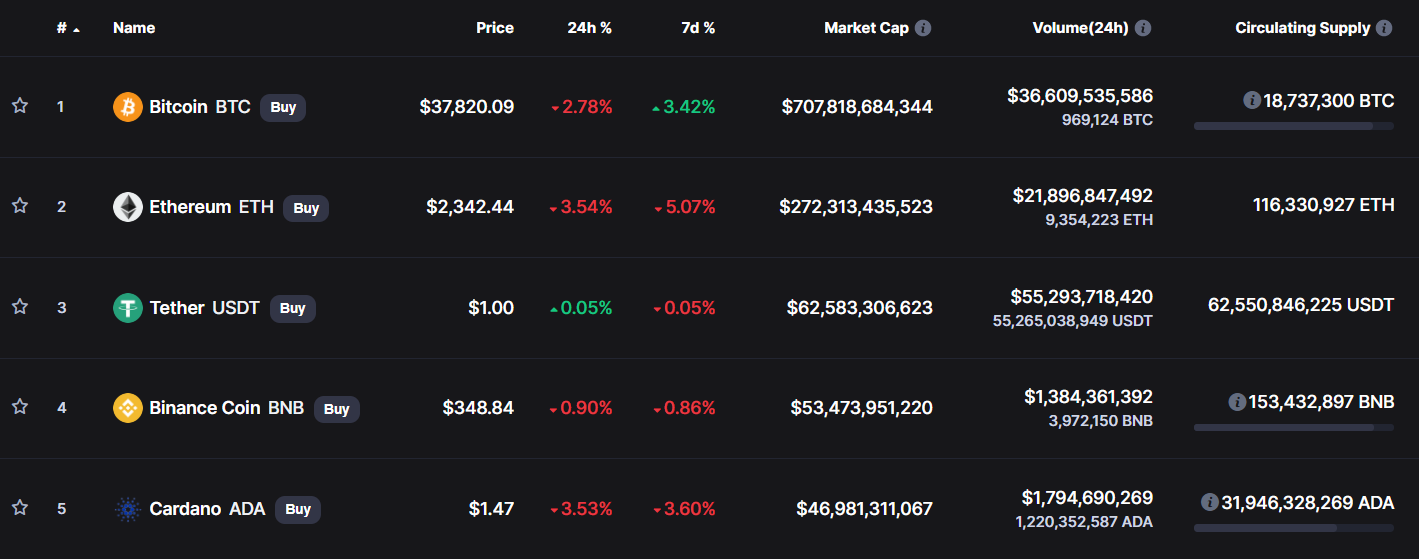Open the Bitcoin BTC name link
Viewport: 1419px width, 559px height.
click(x=200, y=106)
